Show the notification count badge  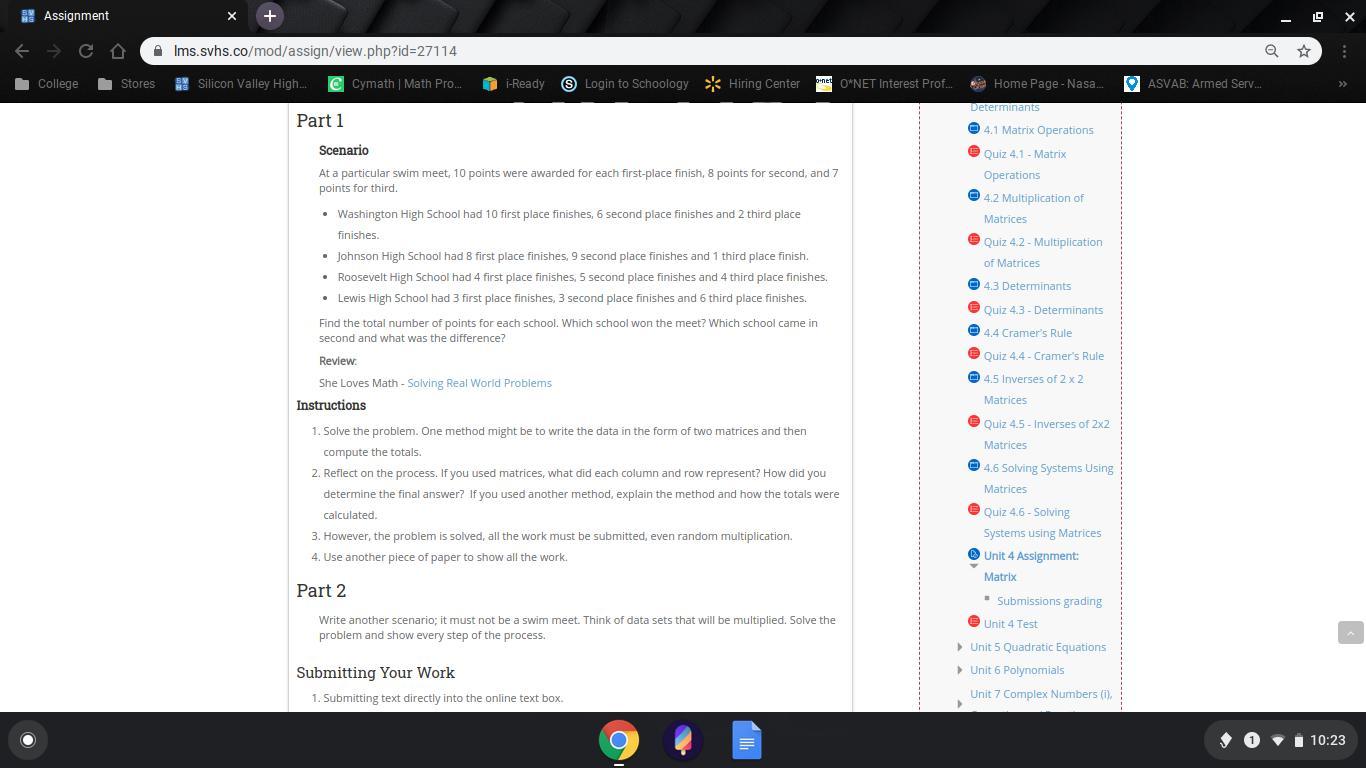1251,740
